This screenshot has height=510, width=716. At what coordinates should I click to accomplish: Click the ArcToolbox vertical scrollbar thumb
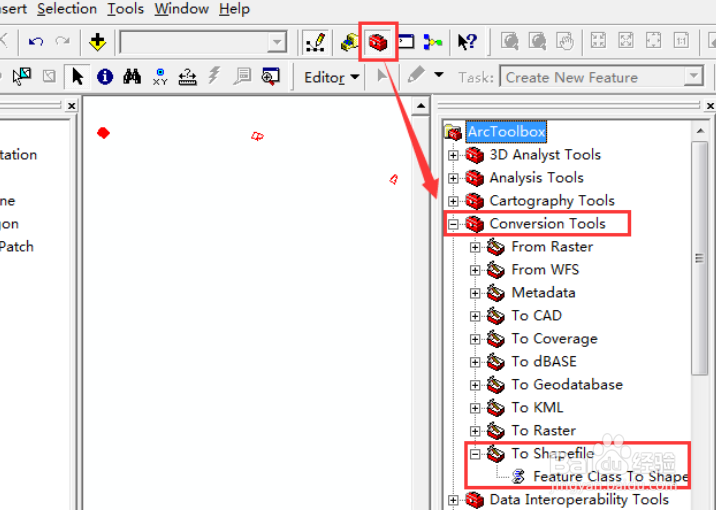click(700, 258)
